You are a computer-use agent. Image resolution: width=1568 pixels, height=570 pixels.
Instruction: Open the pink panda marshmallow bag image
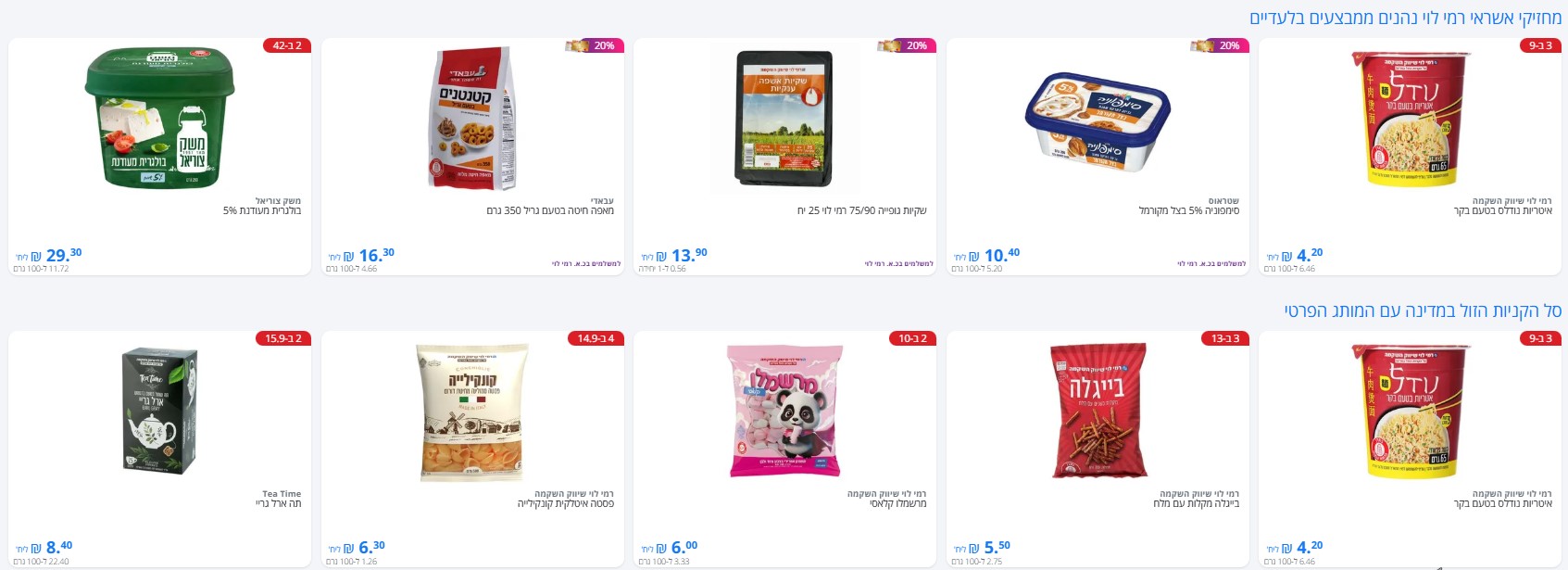pos(784,411)
